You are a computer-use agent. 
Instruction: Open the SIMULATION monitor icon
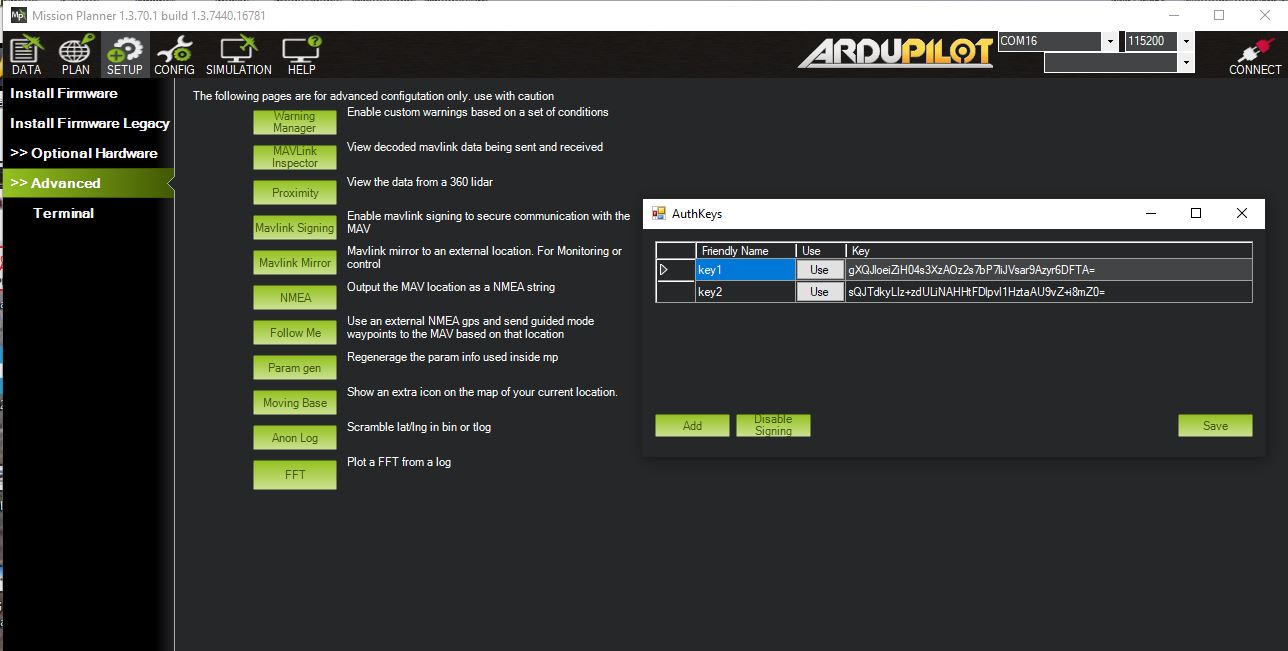tap(238, 55)
